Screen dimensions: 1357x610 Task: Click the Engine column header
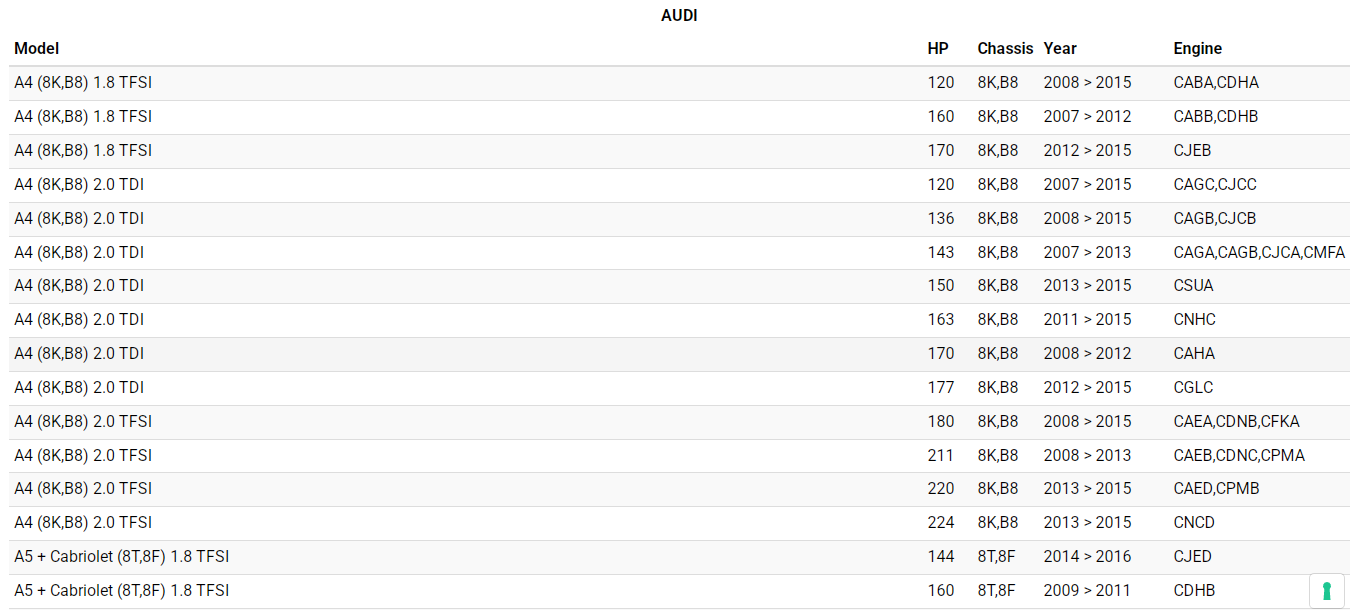[1197, 48]
